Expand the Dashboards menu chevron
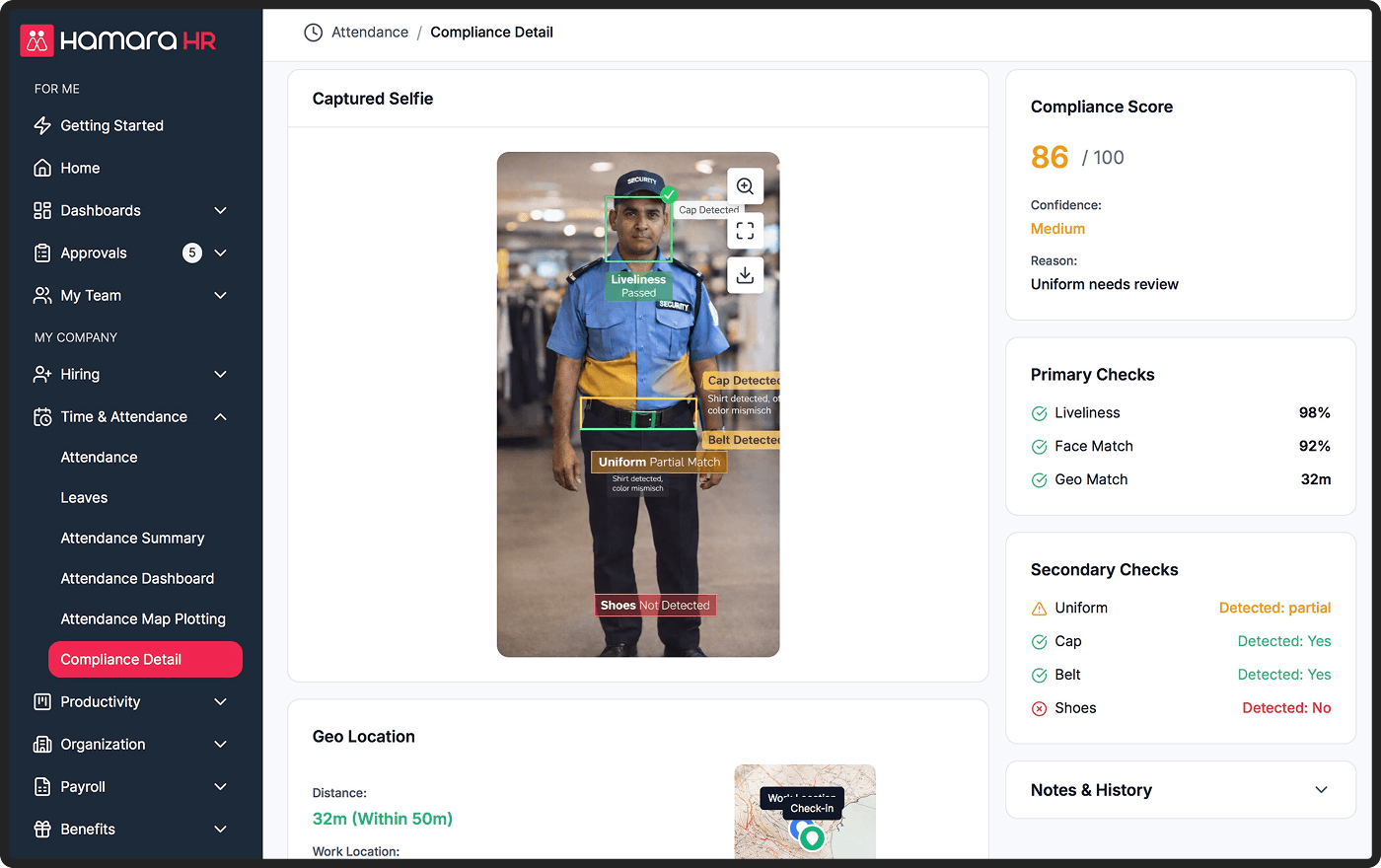Viewport: 1381px width, 868px height. point(221,210)
